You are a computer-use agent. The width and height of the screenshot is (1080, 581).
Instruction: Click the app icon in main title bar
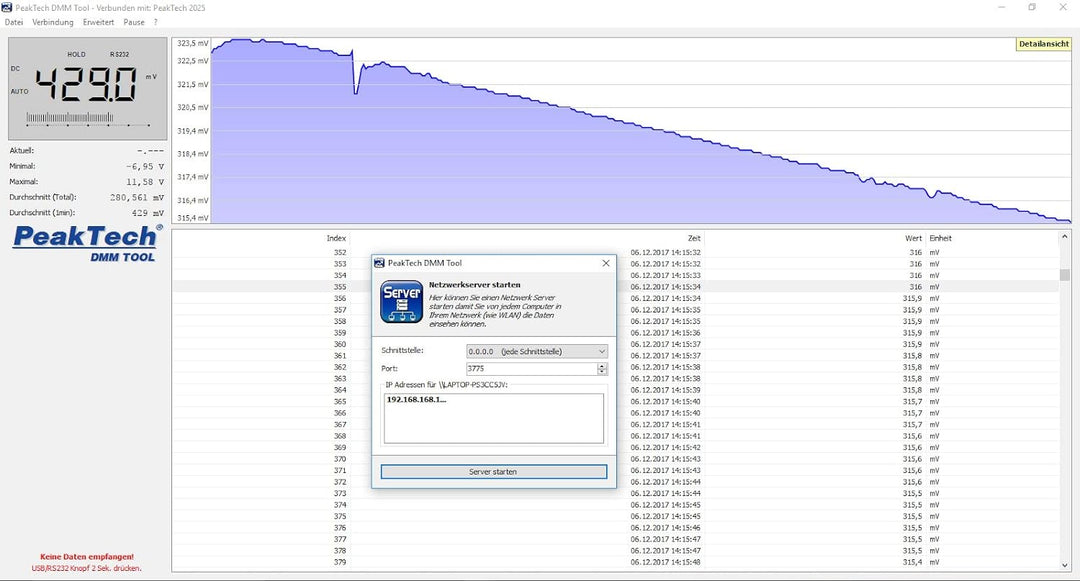[x=7, y=7]
